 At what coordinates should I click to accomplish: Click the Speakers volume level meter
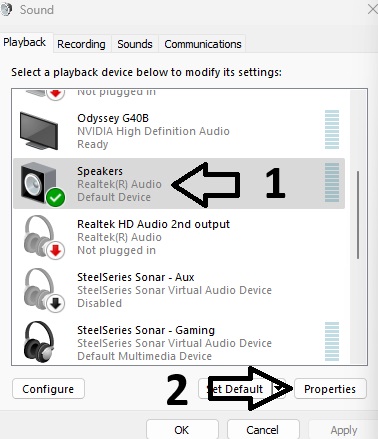click(332, 182)
